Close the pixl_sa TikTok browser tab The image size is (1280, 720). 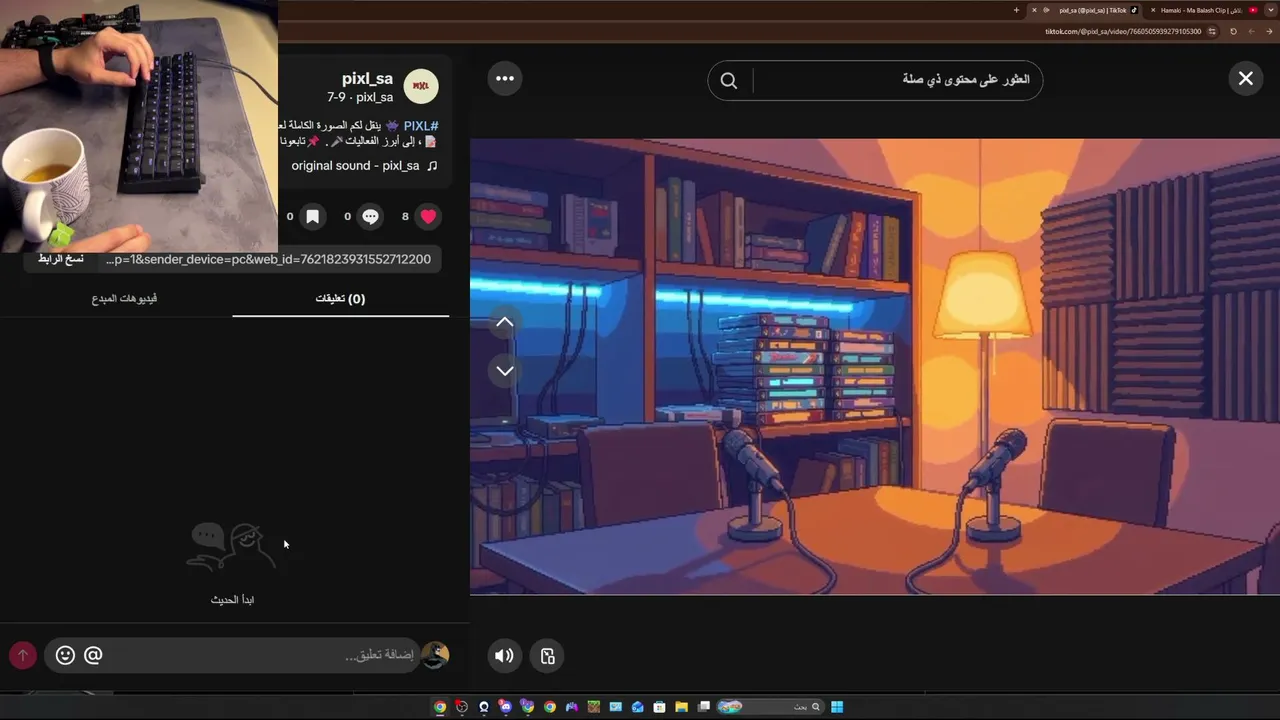coord(1034,10)
